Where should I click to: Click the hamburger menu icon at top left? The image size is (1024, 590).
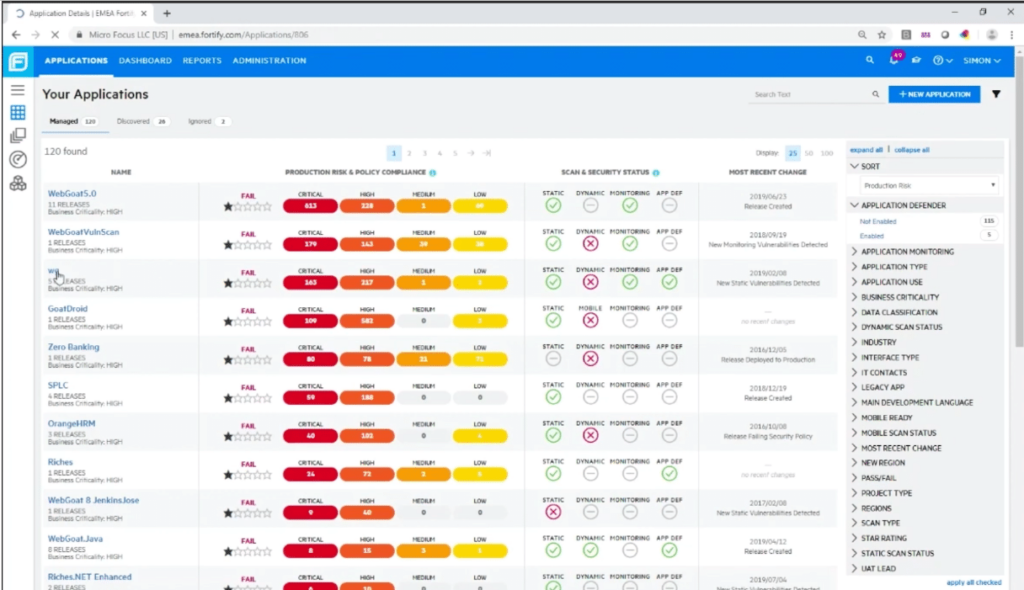(18, 89)
